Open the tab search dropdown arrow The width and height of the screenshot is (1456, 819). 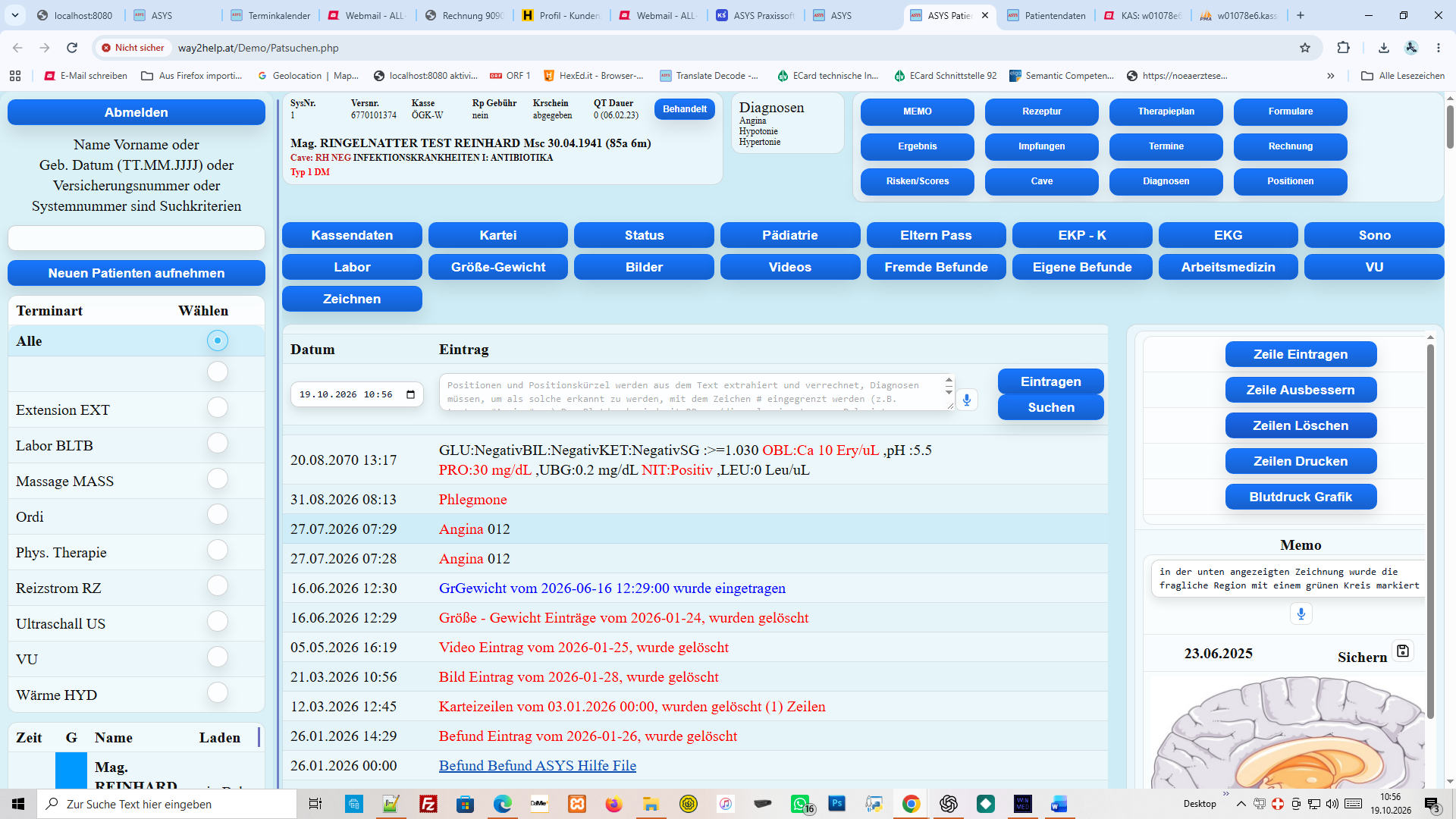(x=15, y=15)
